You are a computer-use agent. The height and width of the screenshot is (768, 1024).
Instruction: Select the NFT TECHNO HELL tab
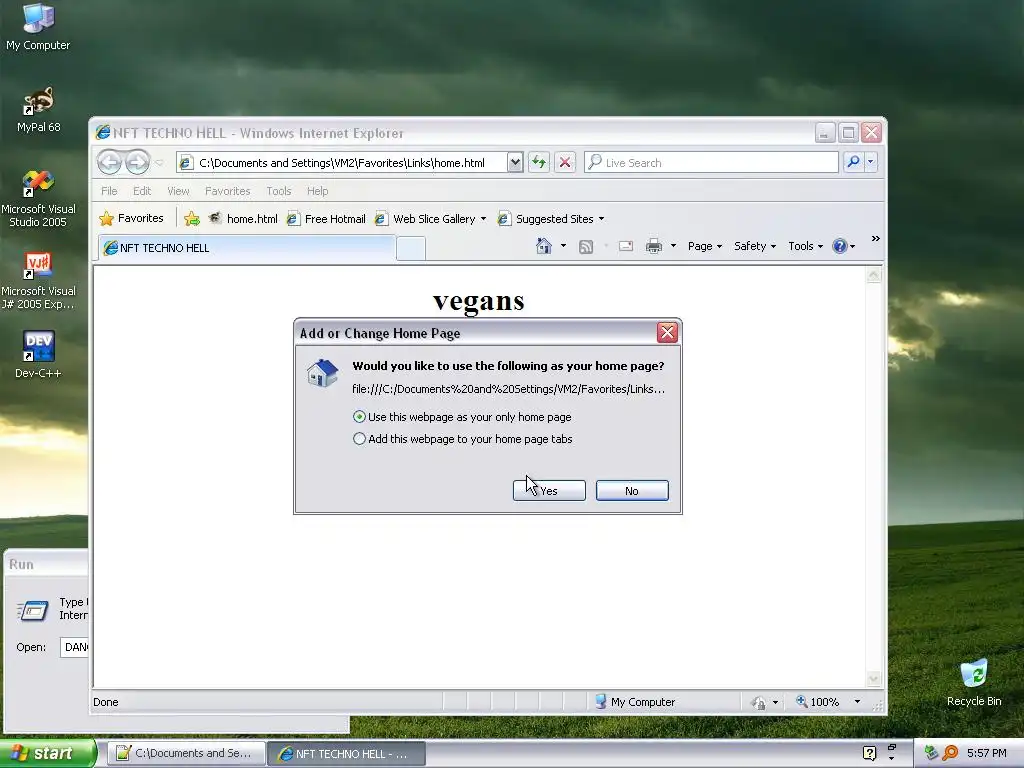click(247, 248)
